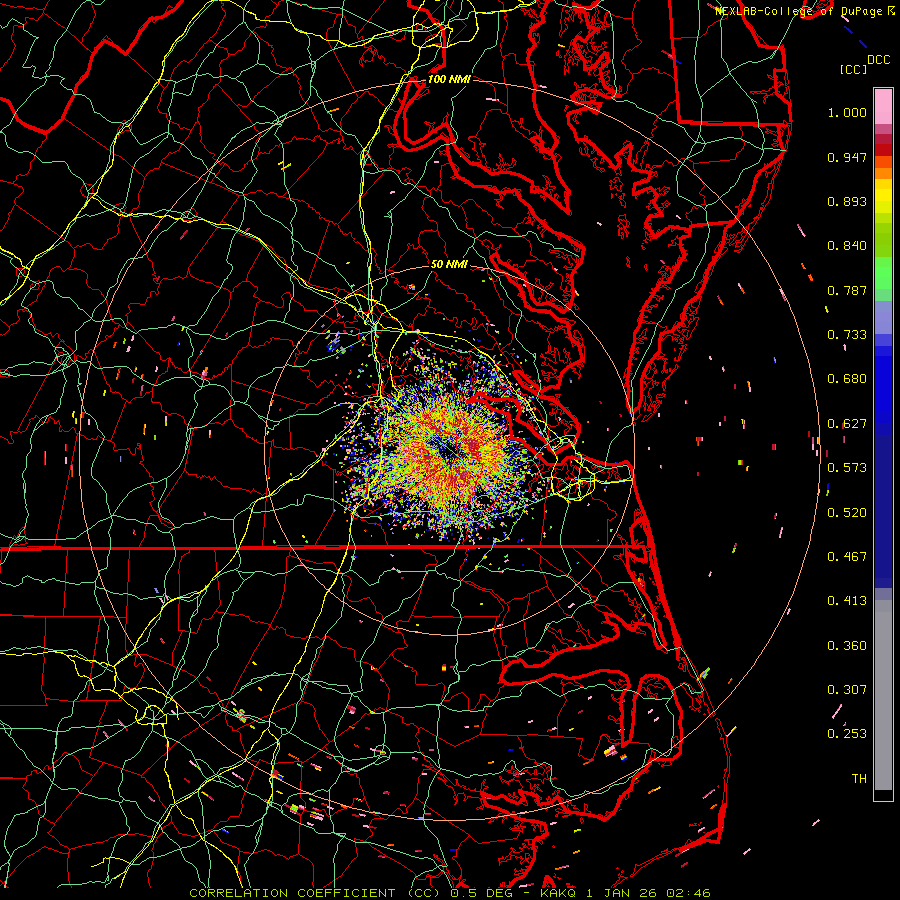Select the 0.733 scale value
This screenshot has height=900, width=900.
click(x=847, y=335)
